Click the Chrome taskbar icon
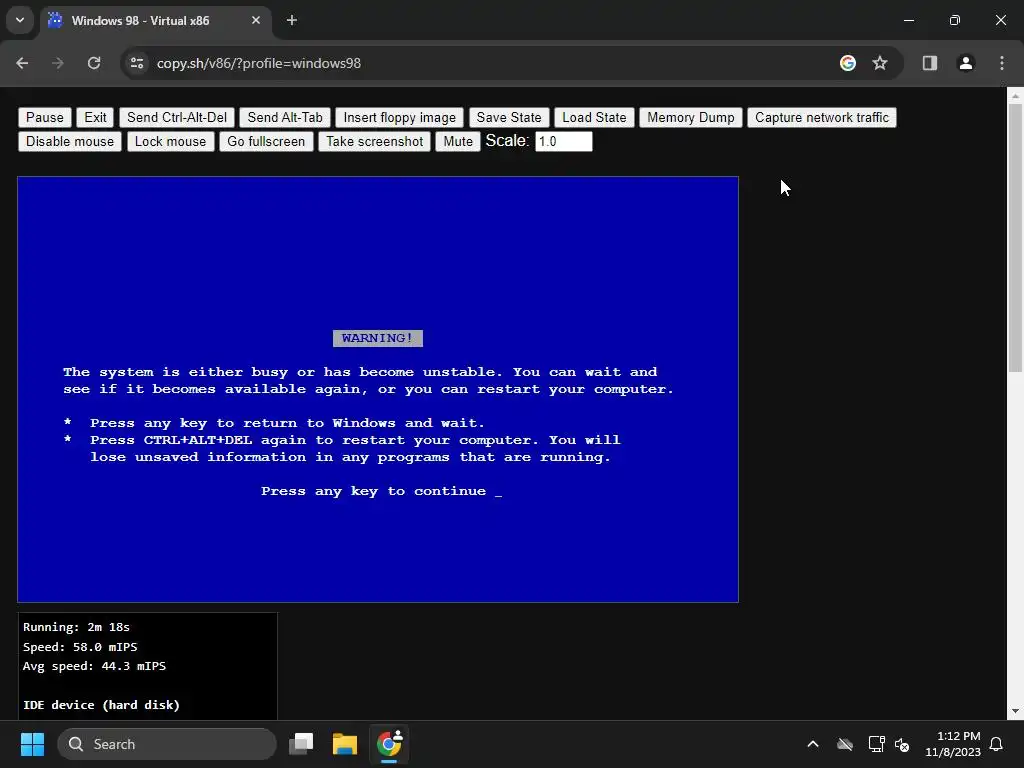 (389, 744)
